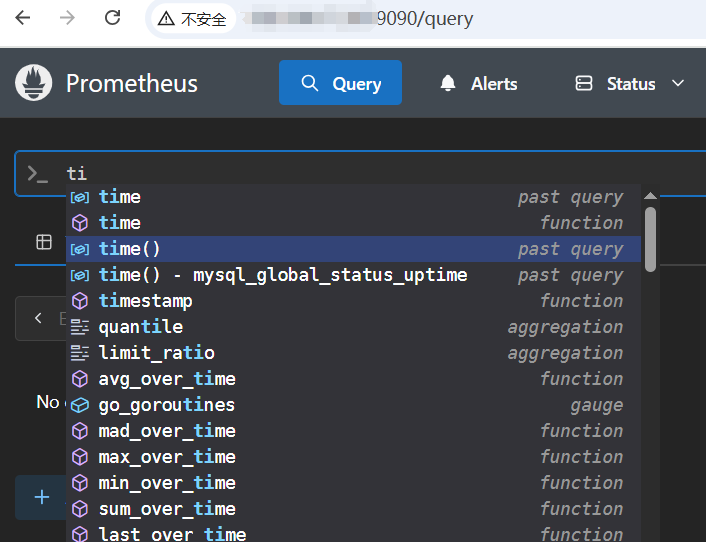This screenshot has height=542, width=706.
Task: Click the server icon beside Status
Action: (x=584, y=83)
